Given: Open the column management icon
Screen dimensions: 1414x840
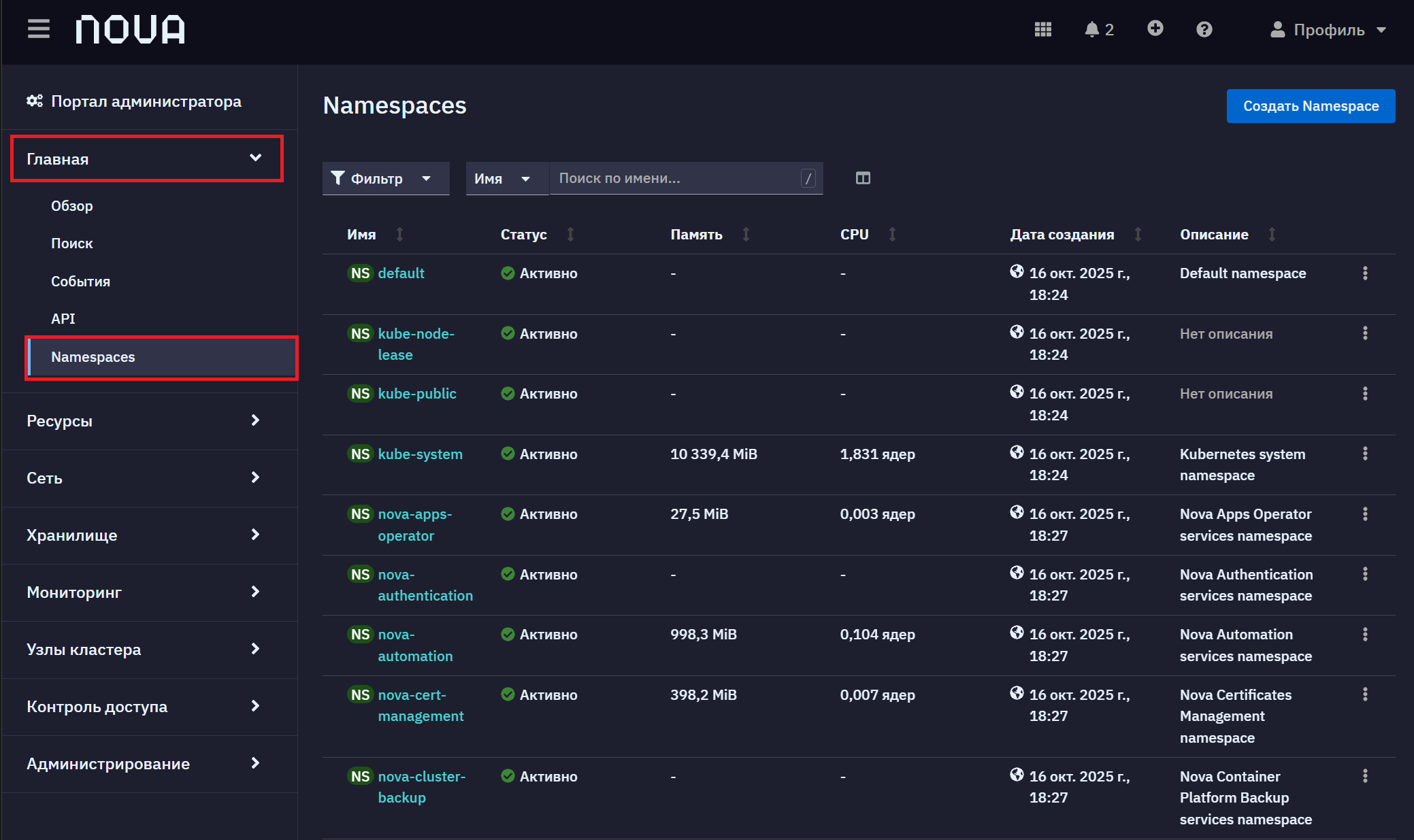Looking at the screenshot, I should pos(863,178).
